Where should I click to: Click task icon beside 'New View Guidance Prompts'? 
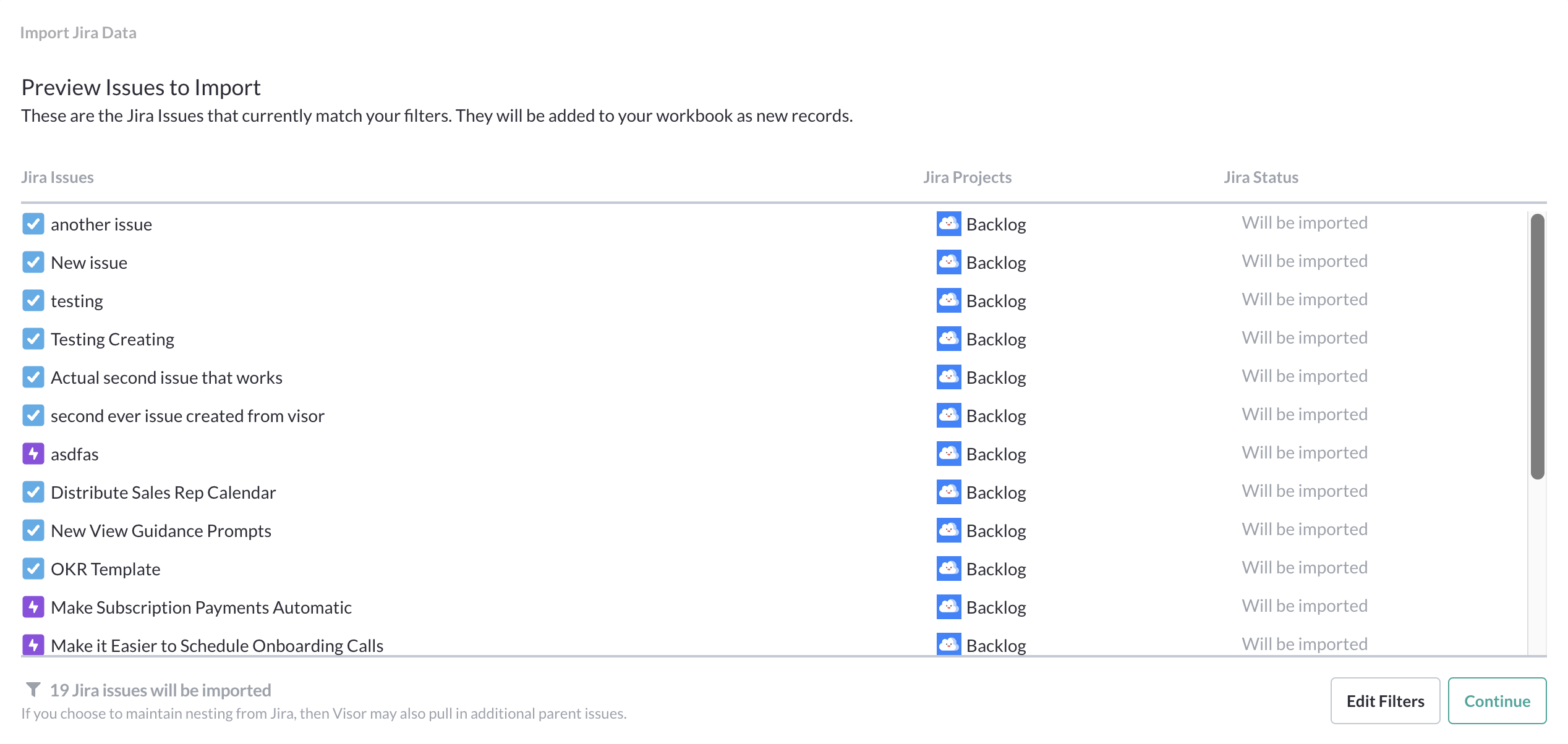point(33,530)
